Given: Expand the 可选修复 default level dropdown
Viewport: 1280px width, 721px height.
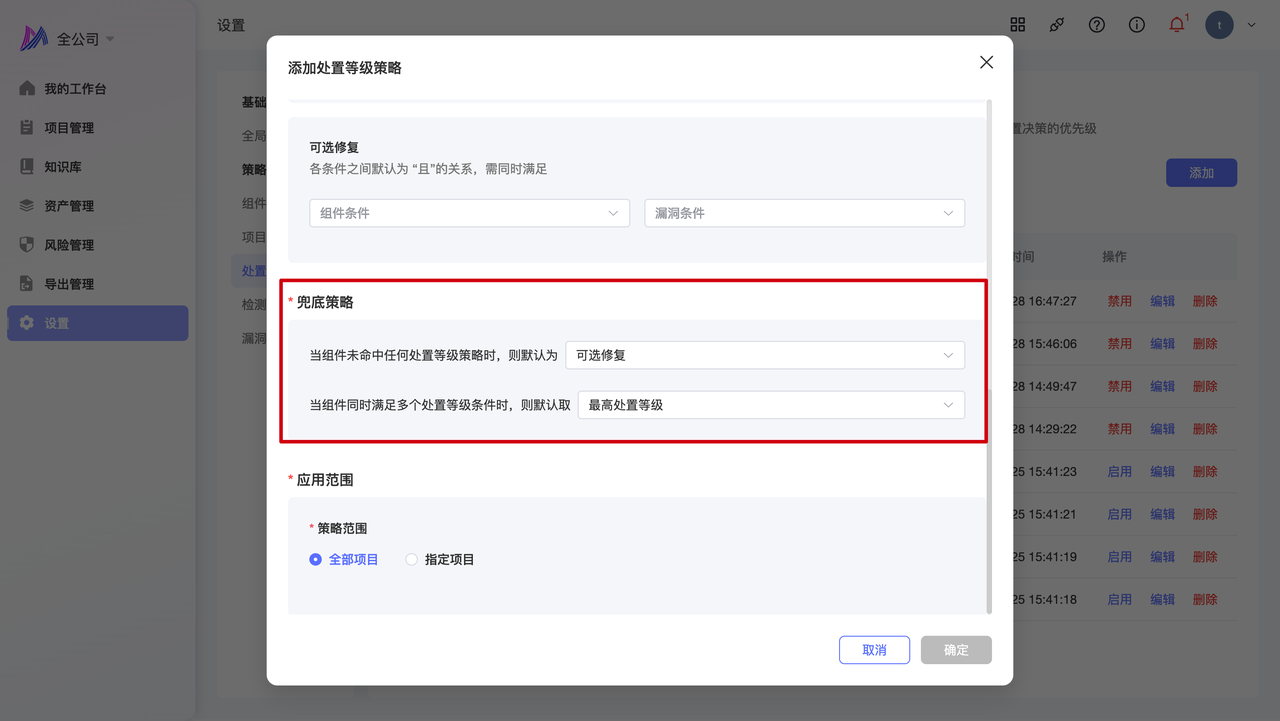Looking at the screenshot, I should click(x=764, y=355).
